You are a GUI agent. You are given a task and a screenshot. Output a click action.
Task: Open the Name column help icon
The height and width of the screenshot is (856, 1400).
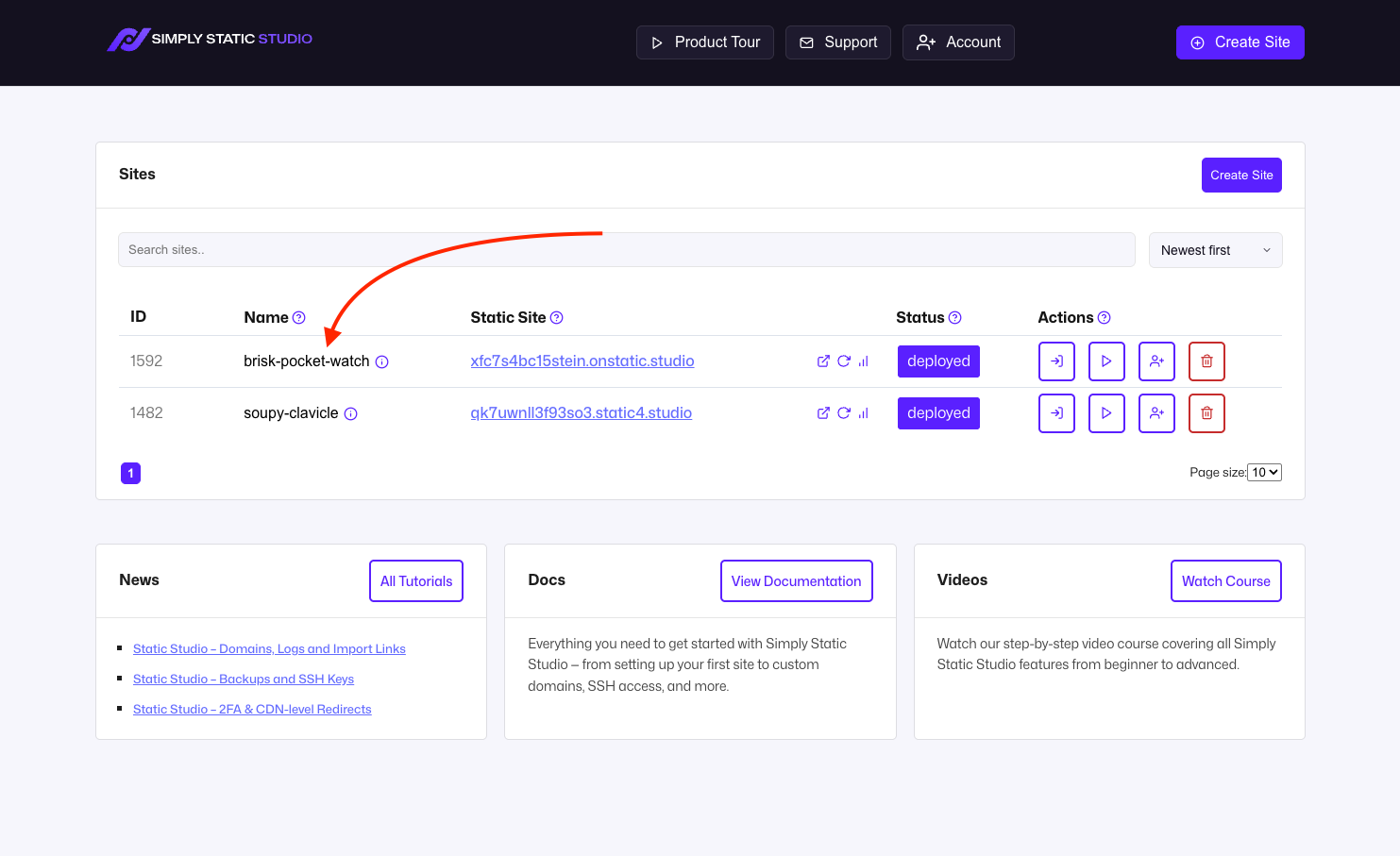pyautogui.click(x=299, y=318)
